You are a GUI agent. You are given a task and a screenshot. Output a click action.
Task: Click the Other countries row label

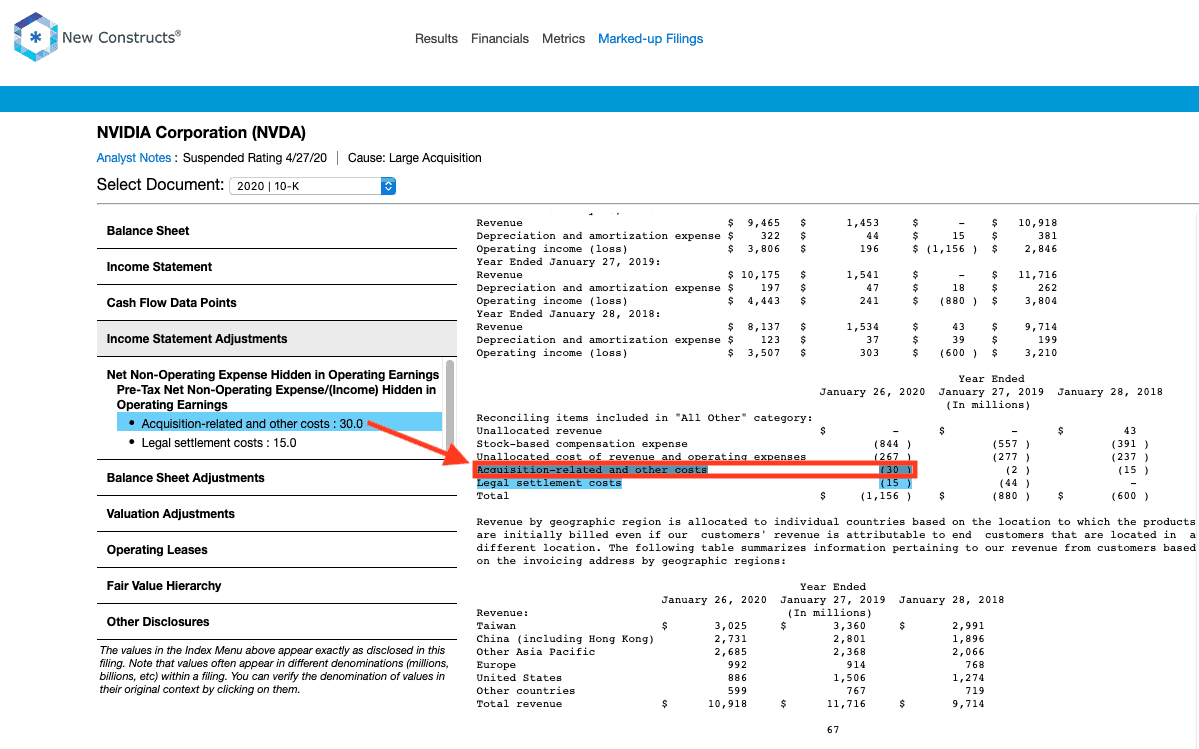tap(525, 691)
